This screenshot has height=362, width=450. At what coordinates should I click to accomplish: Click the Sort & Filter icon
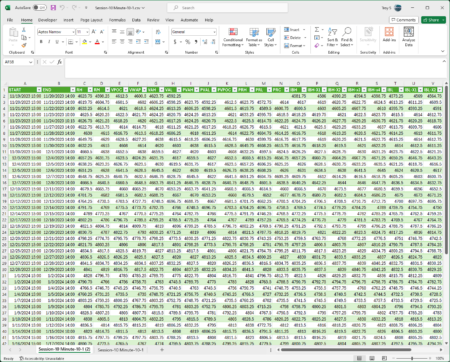coord(332,37)
